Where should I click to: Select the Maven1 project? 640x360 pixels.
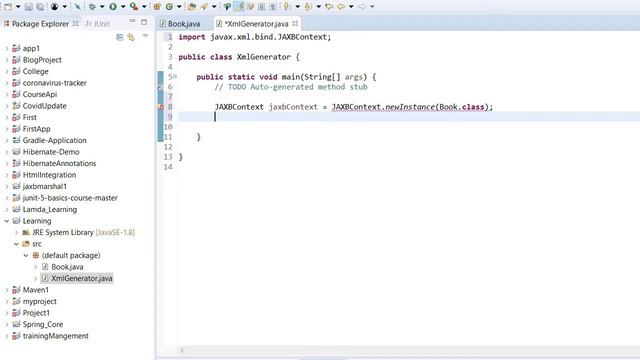35,290
